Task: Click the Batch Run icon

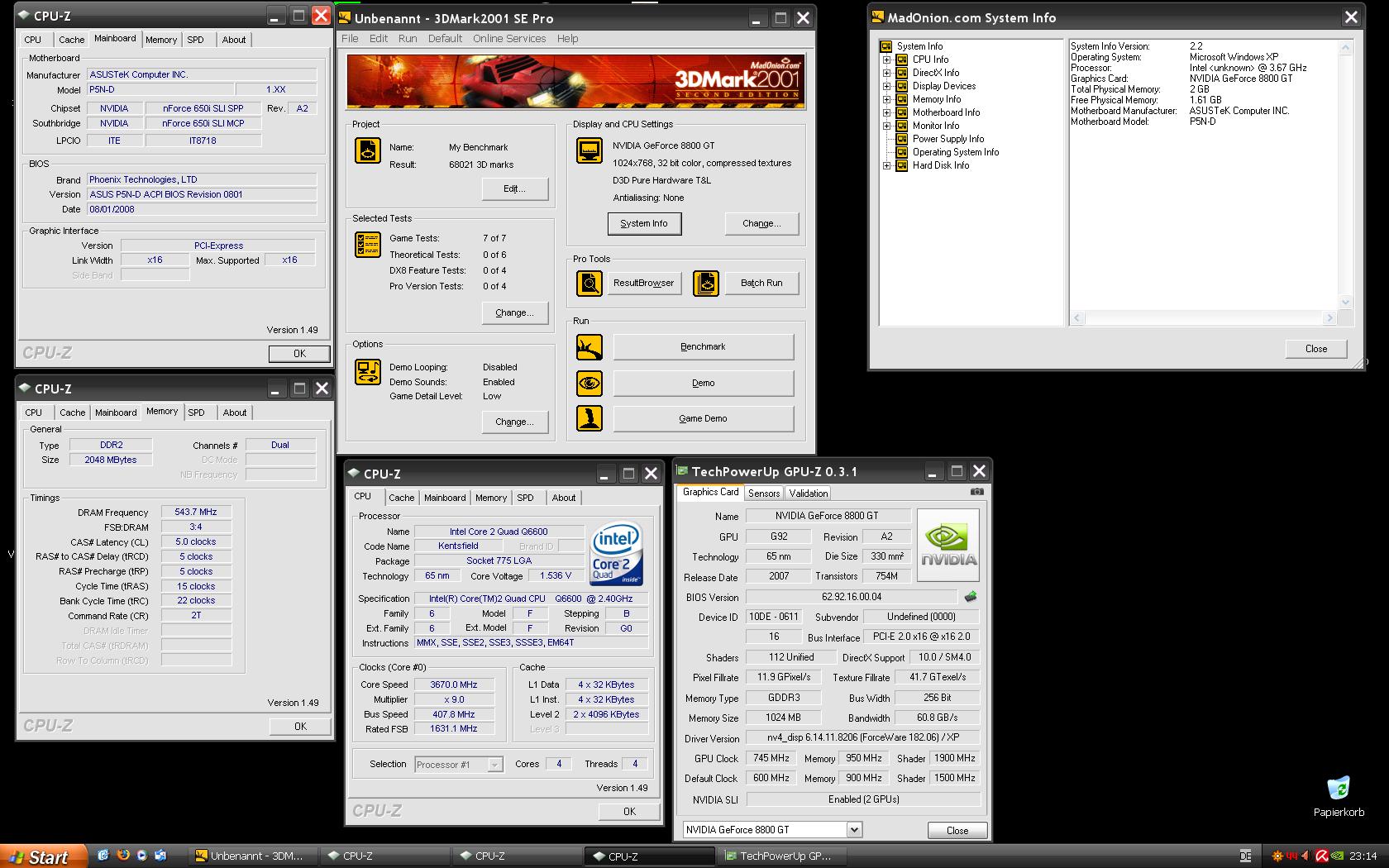Action: click(706, 284)
